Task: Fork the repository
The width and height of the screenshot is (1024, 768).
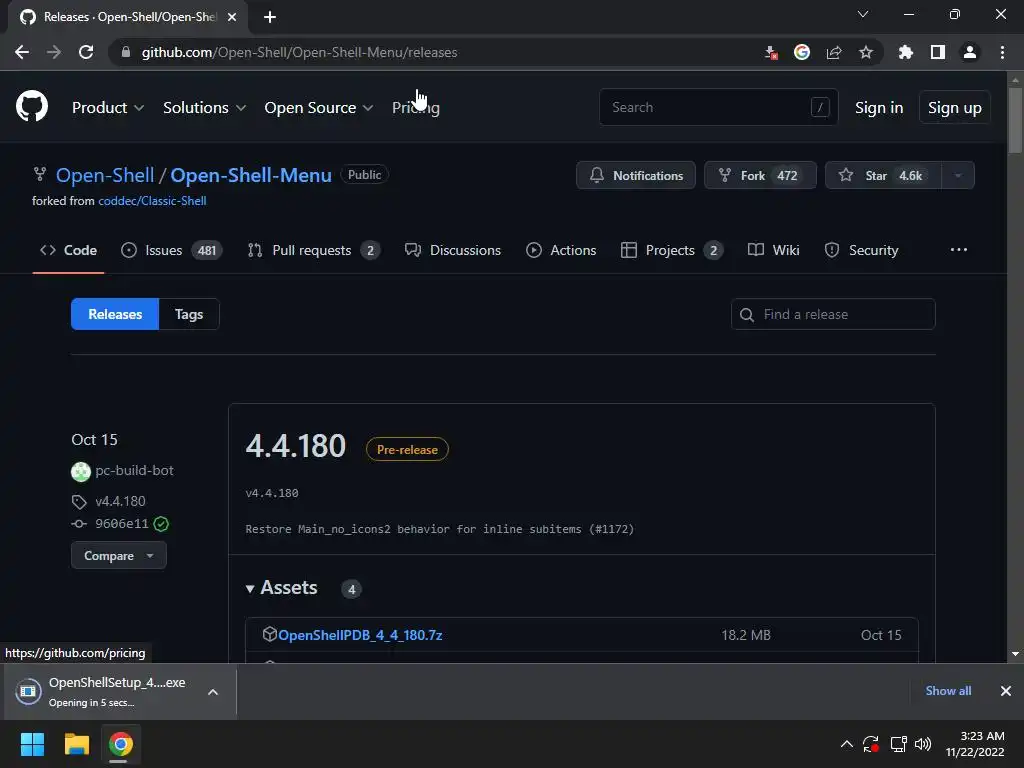Action: click(760, 175)
